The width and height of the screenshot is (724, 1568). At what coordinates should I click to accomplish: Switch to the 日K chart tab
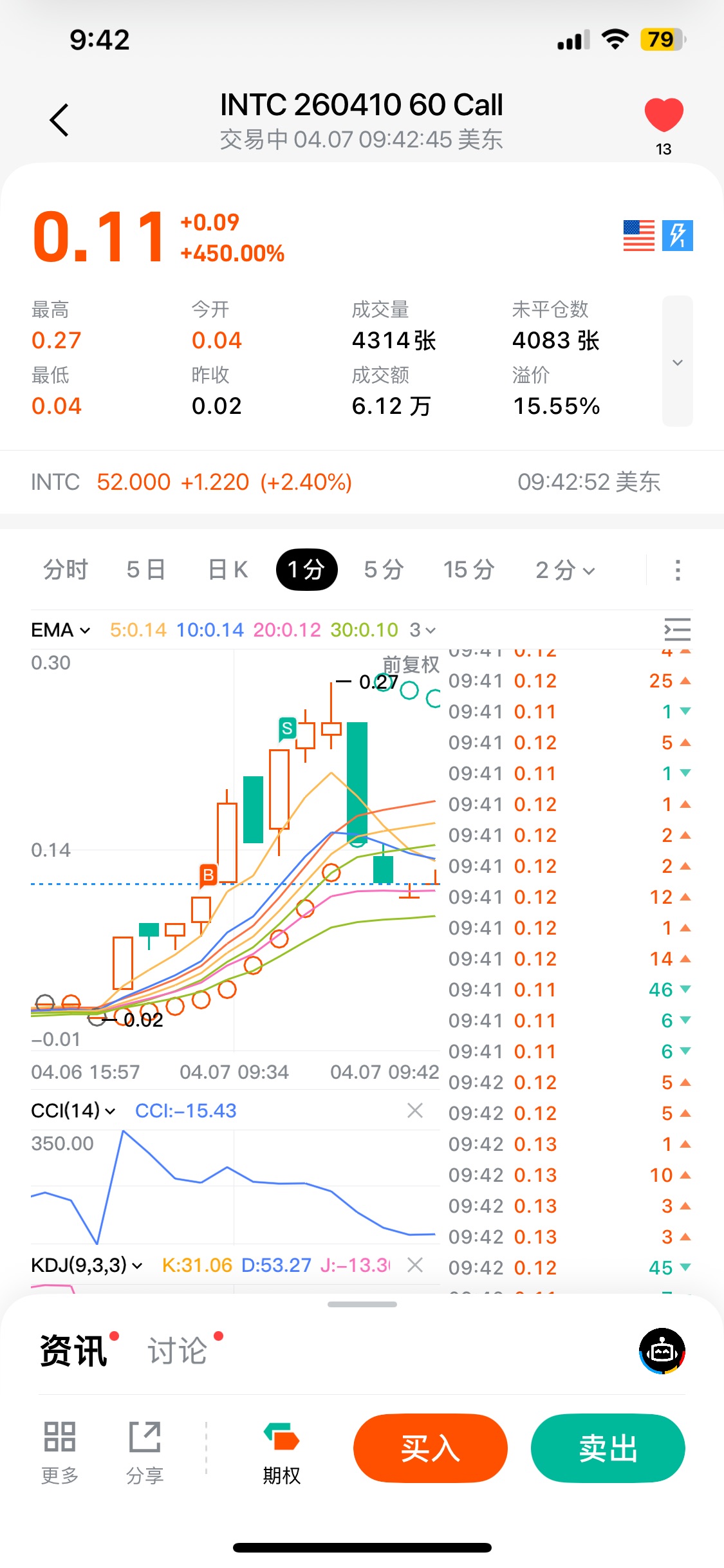[228, 570]
